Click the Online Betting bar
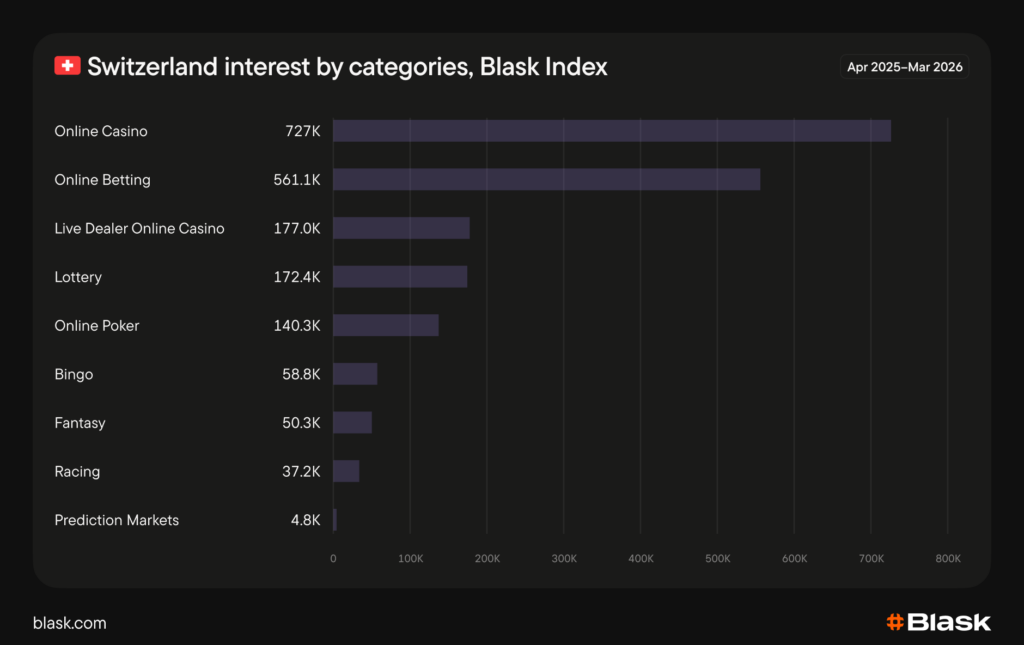Viewport: 1024px width, 645px height. (546, 180)
